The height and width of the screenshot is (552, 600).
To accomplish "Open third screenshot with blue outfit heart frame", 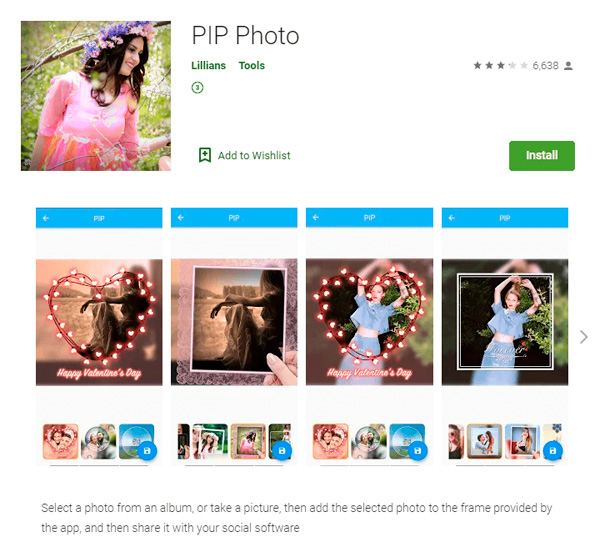I will point(370,337).
